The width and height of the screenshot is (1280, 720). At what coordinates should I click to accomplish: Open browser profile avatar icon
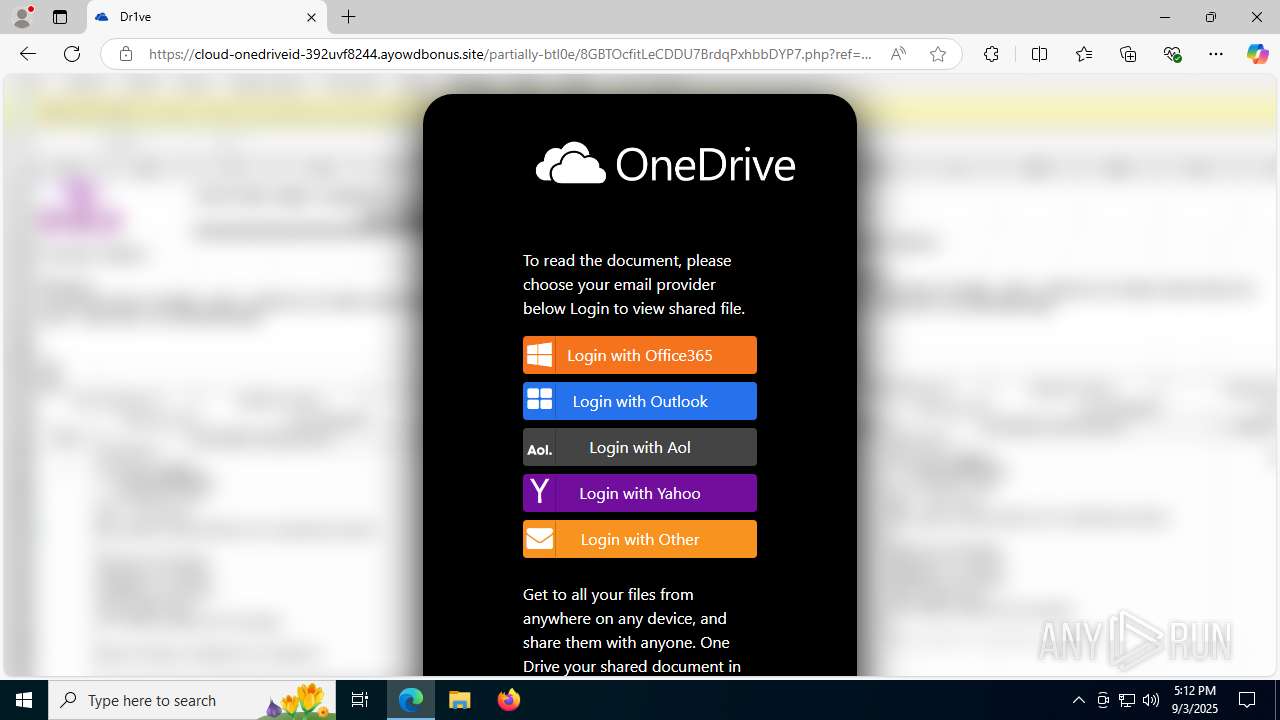[x=22, y=17]
